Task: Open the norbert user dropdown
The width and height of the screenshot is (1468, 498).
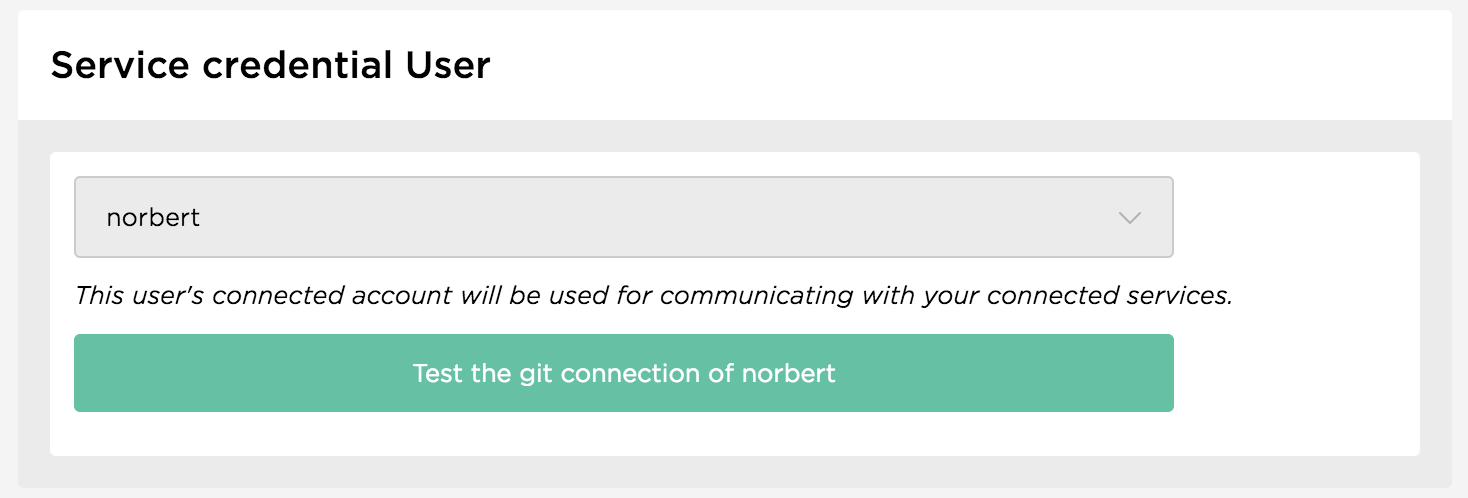Action: (623, 217)
